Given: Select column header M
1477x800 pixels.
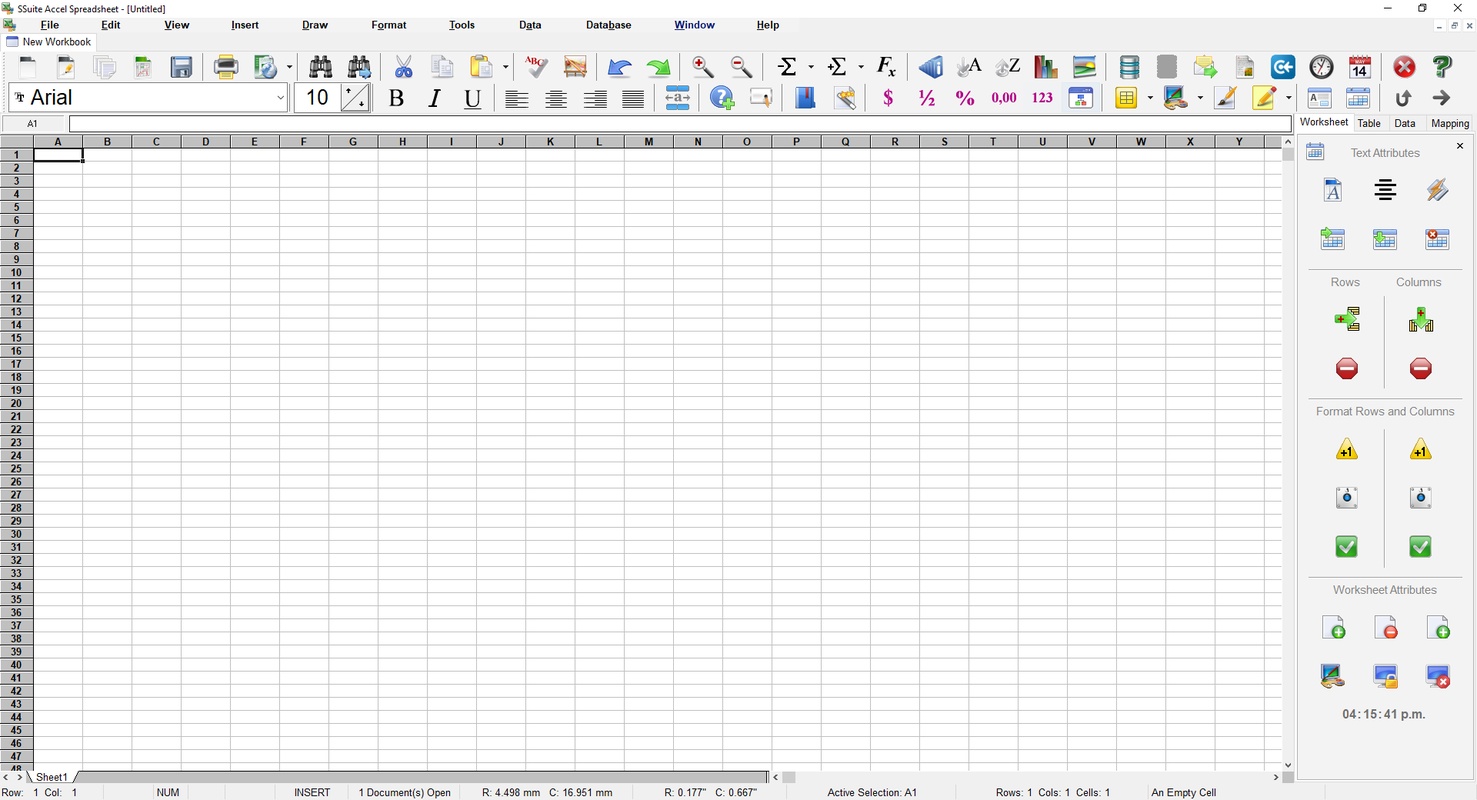Looking at the screenshot, I should [x=649, y=142].
